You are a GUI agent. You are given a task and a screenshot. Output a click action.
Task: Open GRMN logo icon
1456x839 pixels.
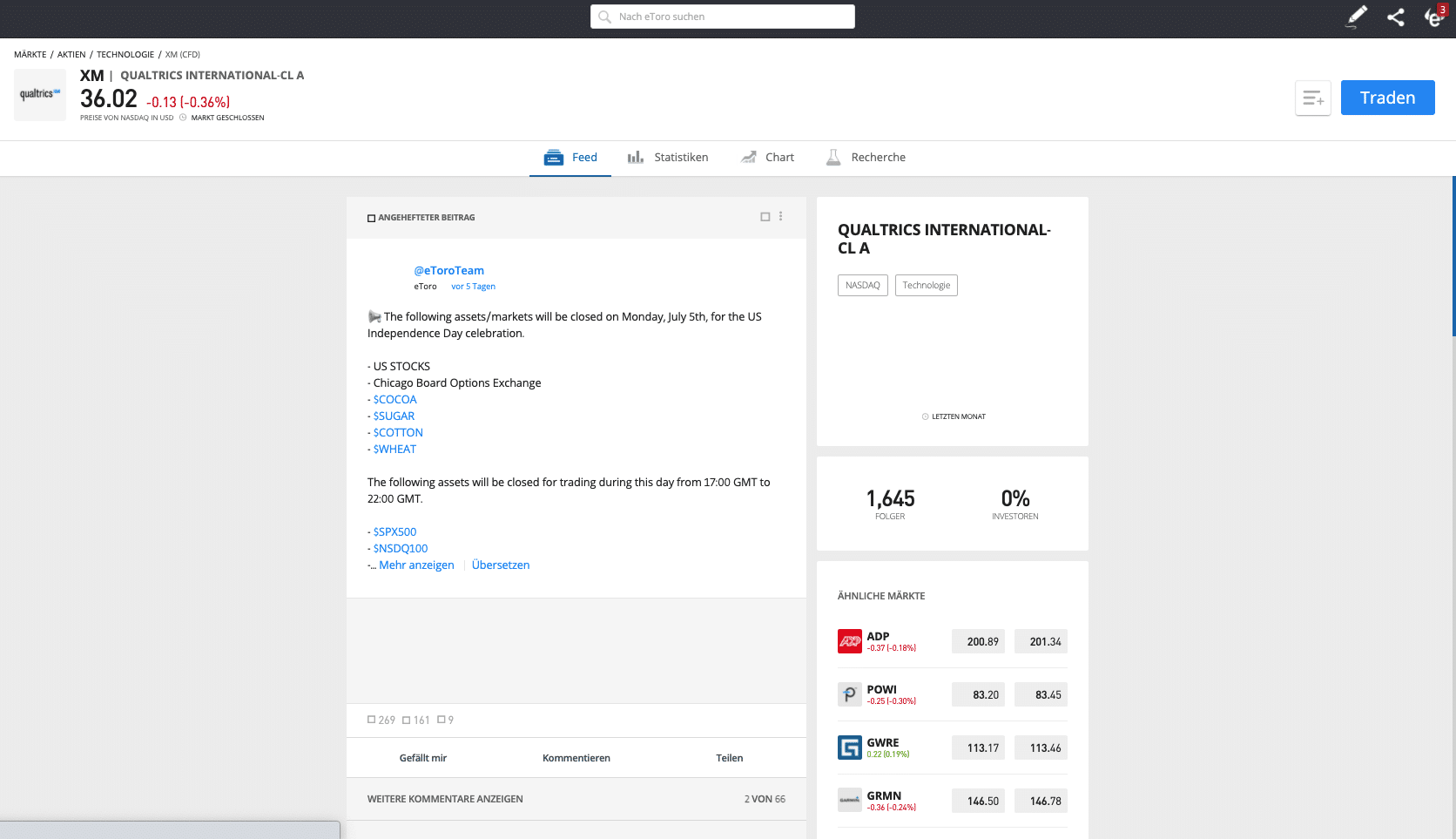pos(850,800)
